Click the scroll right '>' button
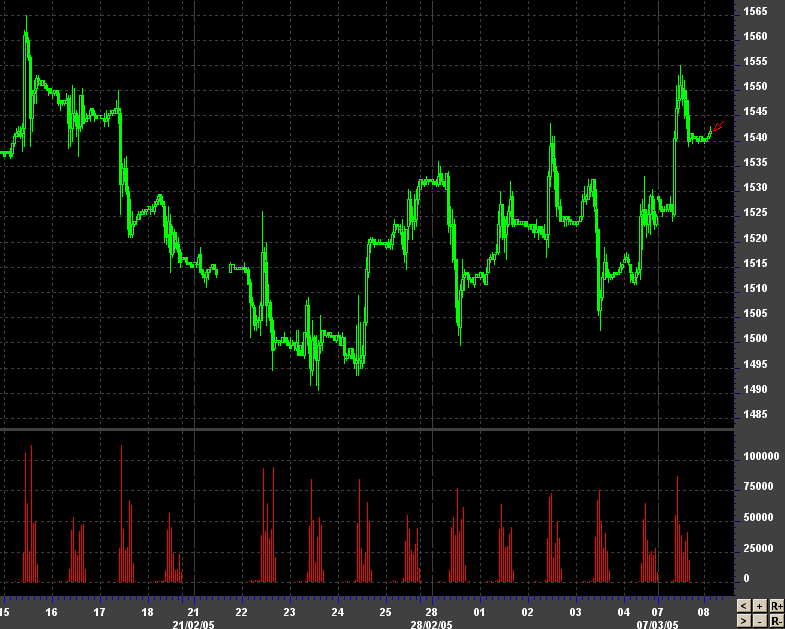Screen dimensions: 785x629 743,620
